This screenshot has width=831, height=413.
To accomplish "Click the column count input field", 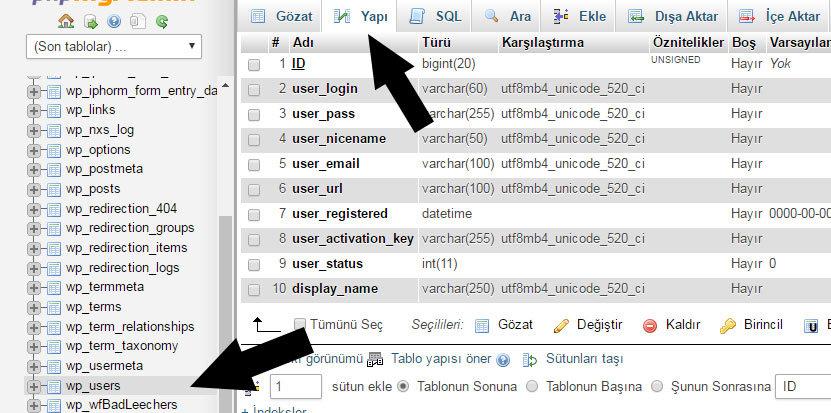I will pos(296,386).
